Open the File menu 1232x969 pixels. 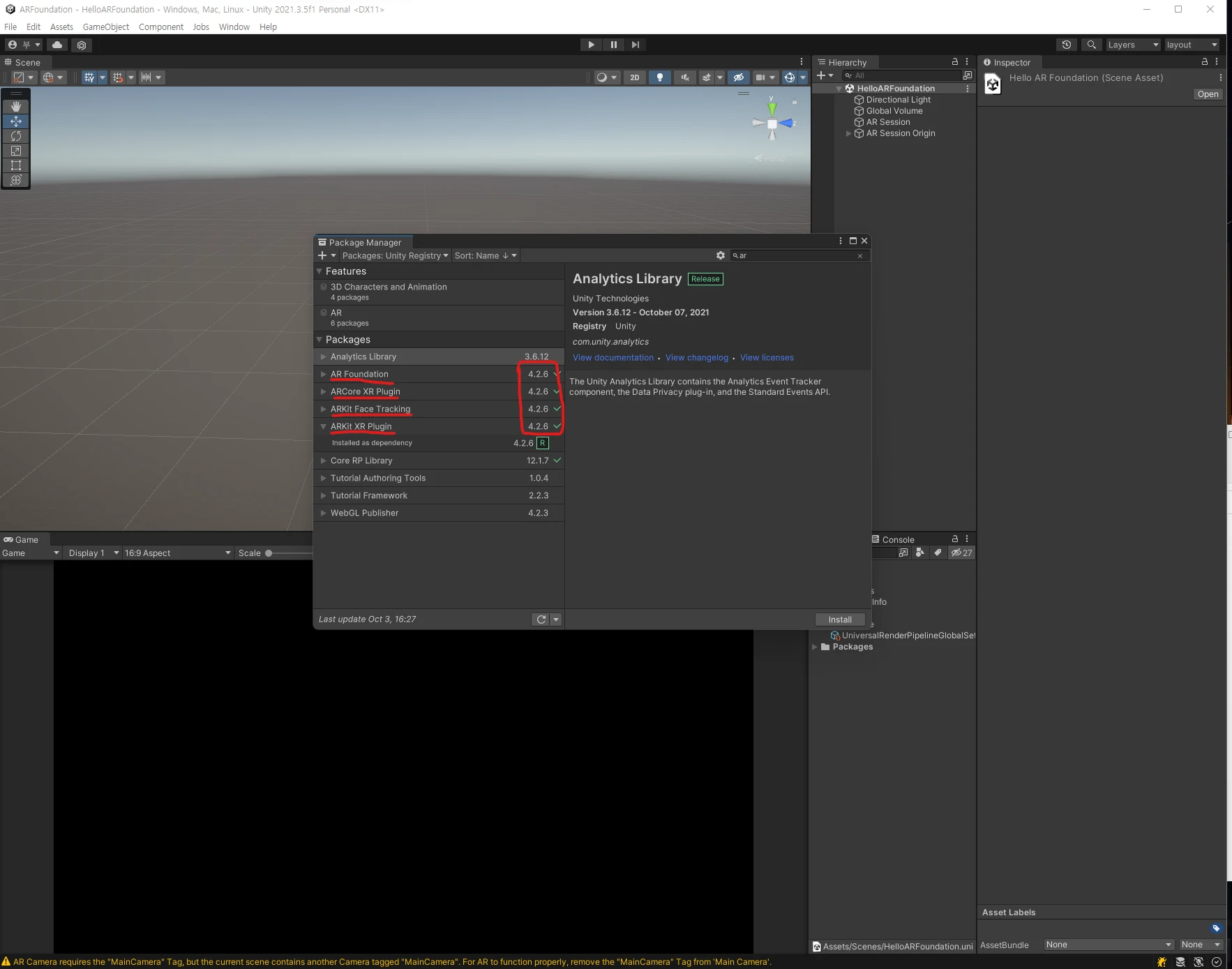10,27
